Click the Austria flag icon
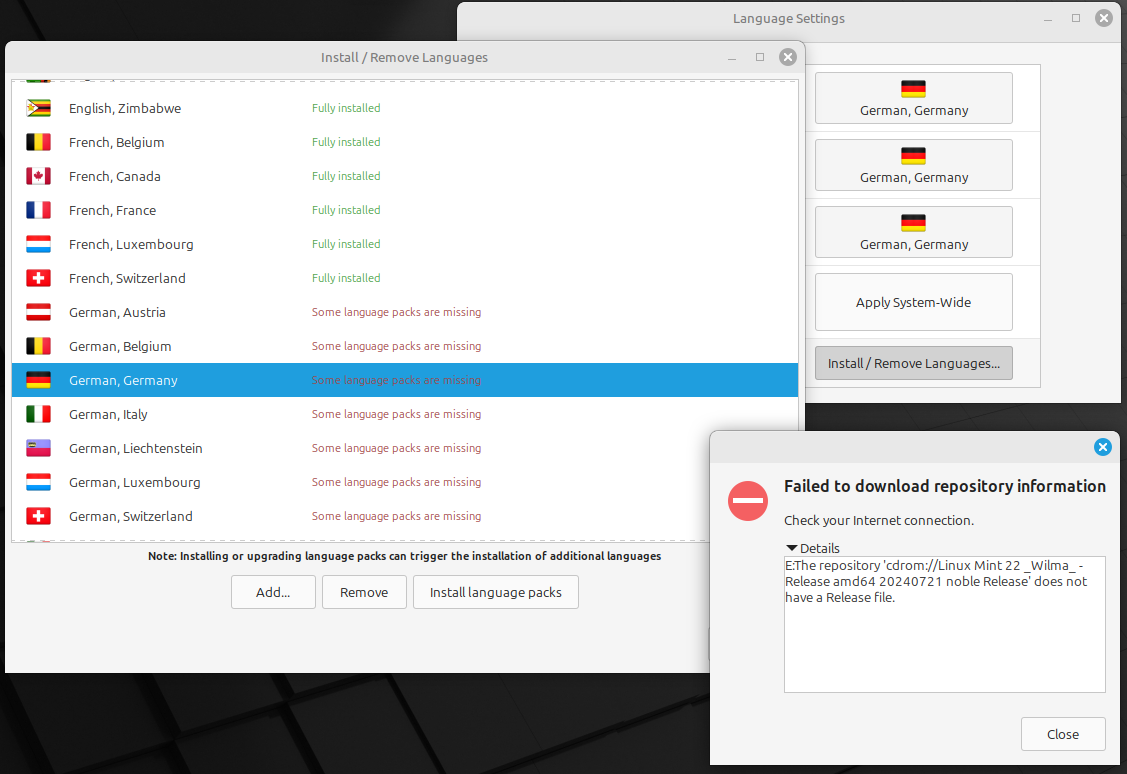 pyautogui.click(x=38, y=312)
